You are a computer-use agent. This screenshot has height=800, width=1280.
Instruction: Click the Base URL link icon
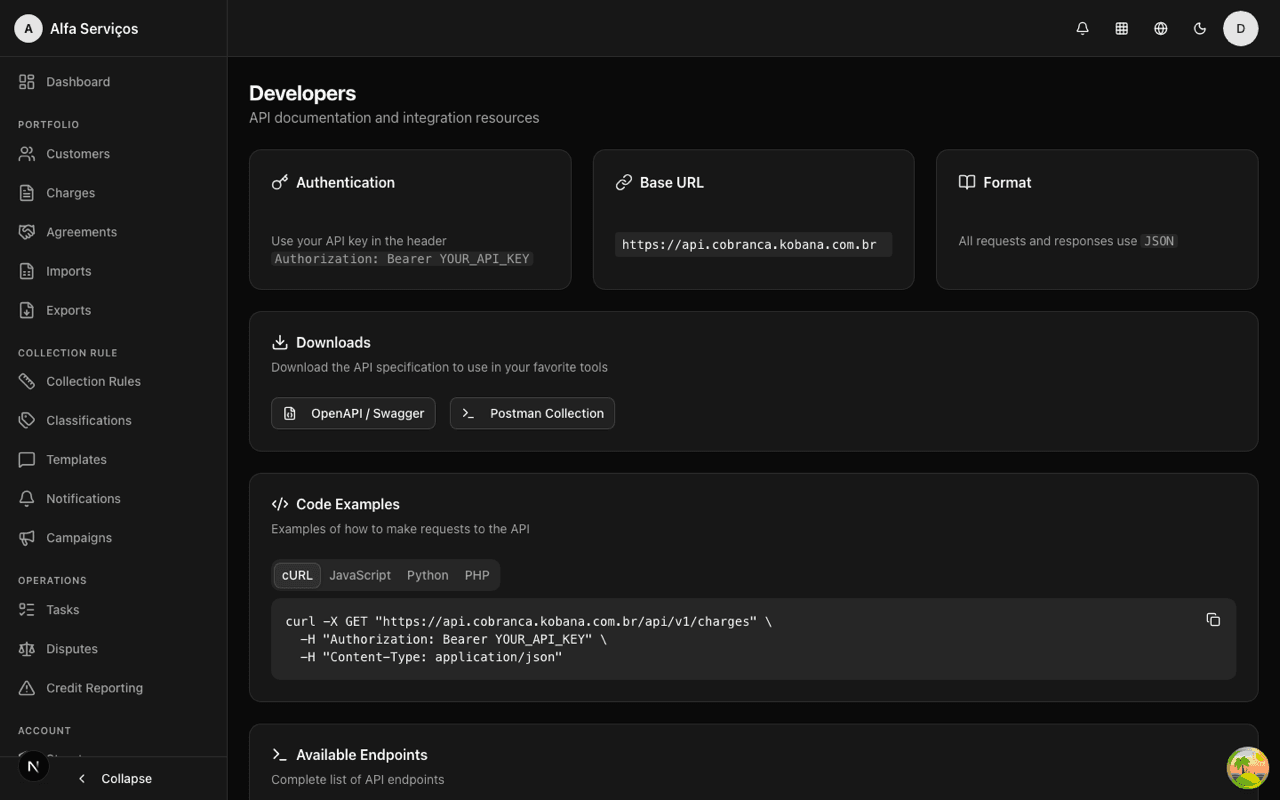pos(624,182)
